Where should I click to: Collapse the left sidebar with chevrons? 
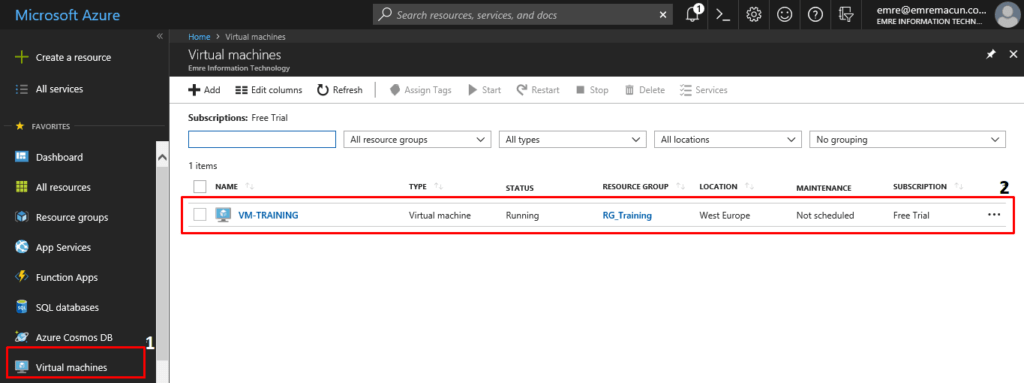pyautogui.click(x=160, y=37)
